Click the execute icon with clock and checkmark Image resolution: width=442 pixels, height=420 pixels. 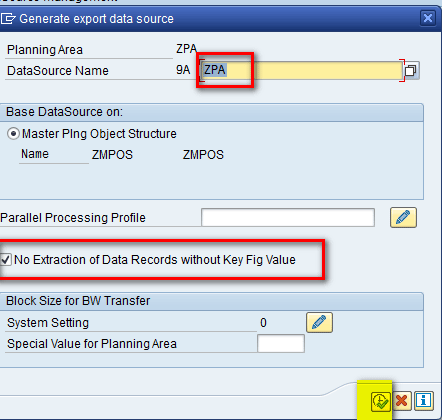pos(380,401)
